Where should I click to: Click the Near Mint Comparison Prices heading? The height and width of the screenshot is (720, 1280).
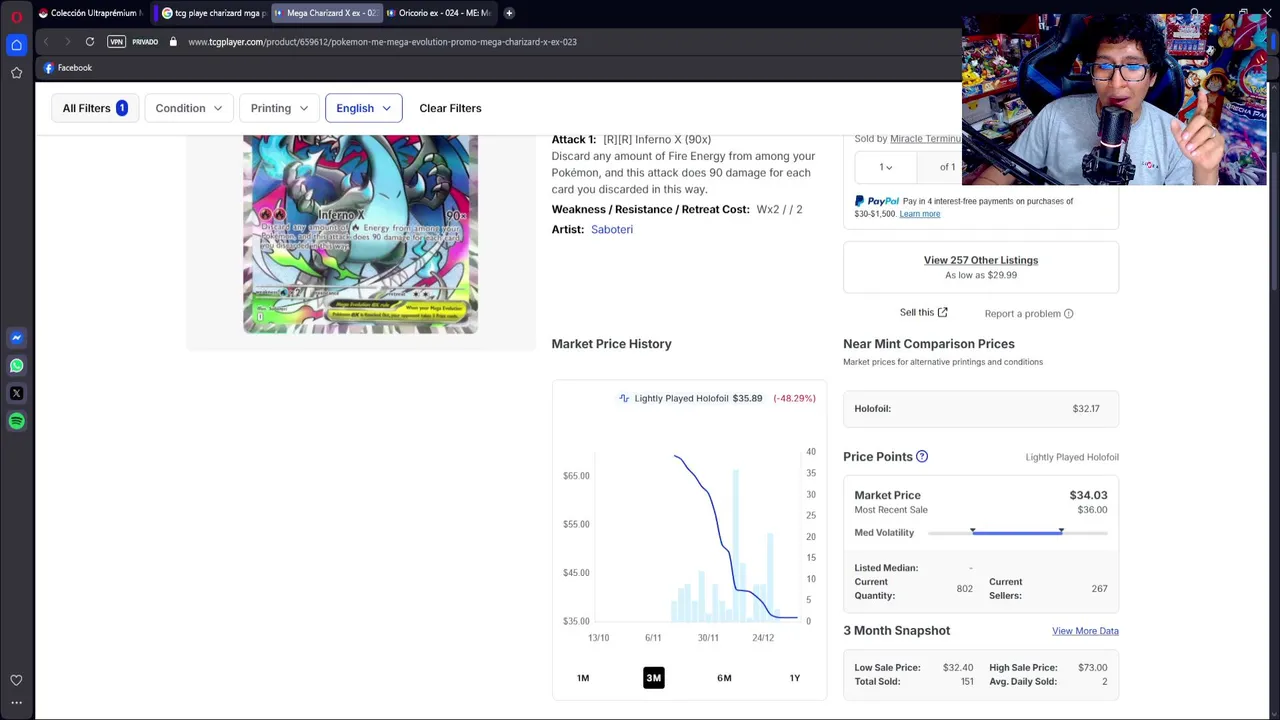(x=929, y=344)
